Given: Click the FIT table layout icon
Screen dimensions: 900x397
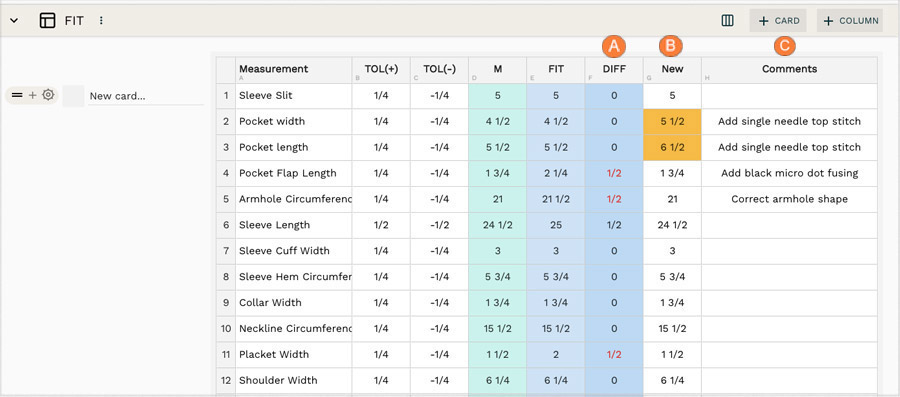Looking at the screenshot, I should coord(47,21).
